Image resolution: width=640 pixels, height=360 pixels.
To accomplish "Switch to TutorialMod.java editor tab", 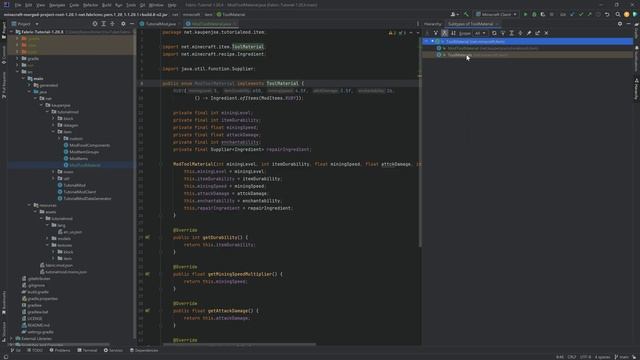I will point(158,24).
